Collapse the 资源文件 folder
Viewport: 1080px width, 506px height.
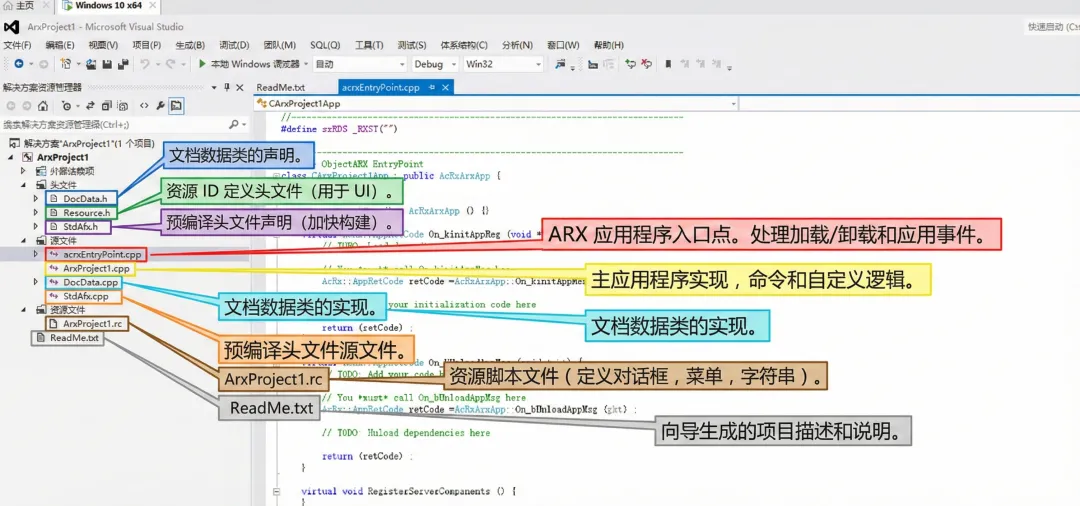coord(23,309)
